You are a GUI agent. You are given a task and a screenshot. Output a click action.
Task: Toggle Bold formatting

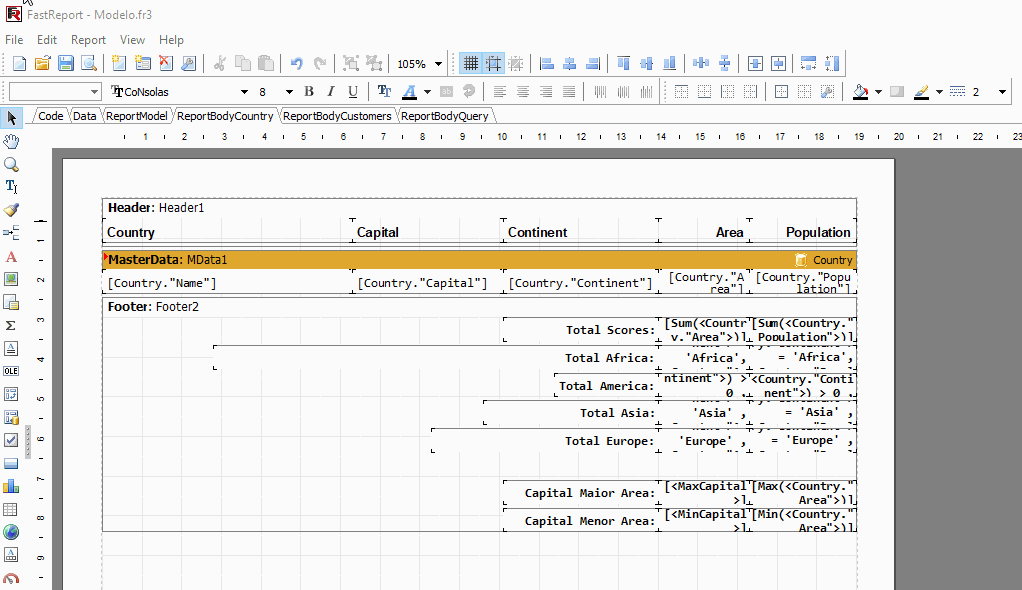[309, 92]
